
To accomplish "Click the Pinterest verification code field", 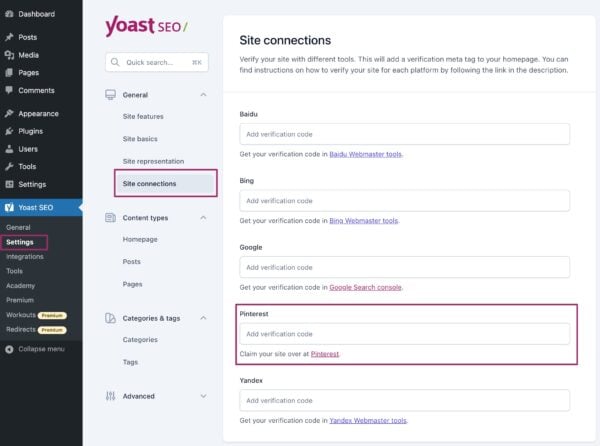I will 405,334.
